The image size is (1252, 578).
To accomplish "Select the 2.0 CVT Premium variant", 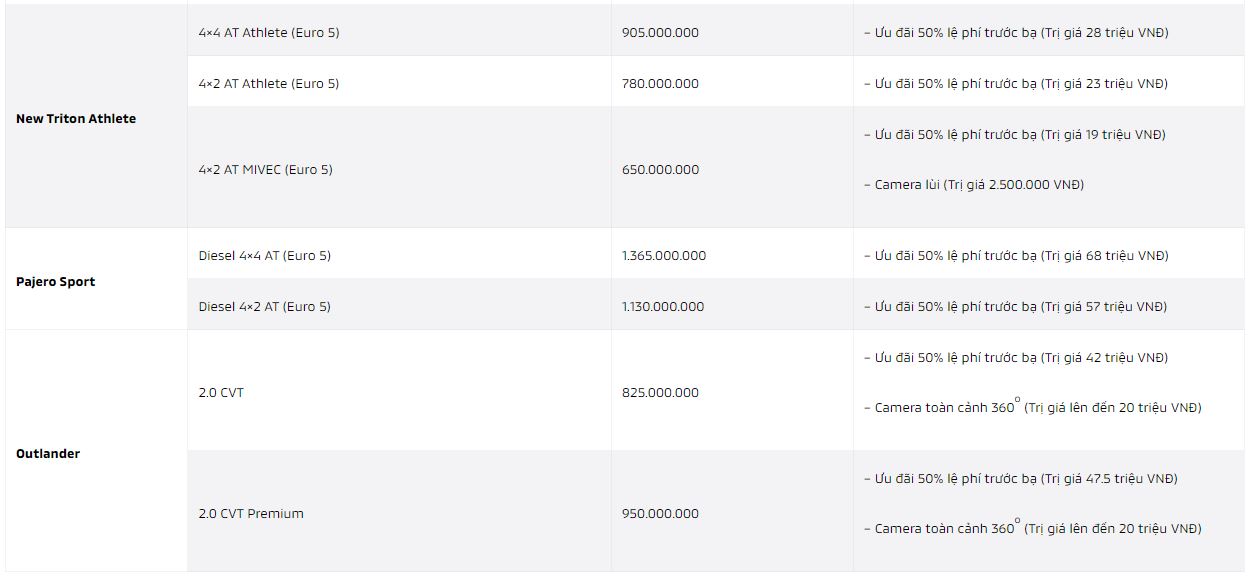I will point(251,513).
